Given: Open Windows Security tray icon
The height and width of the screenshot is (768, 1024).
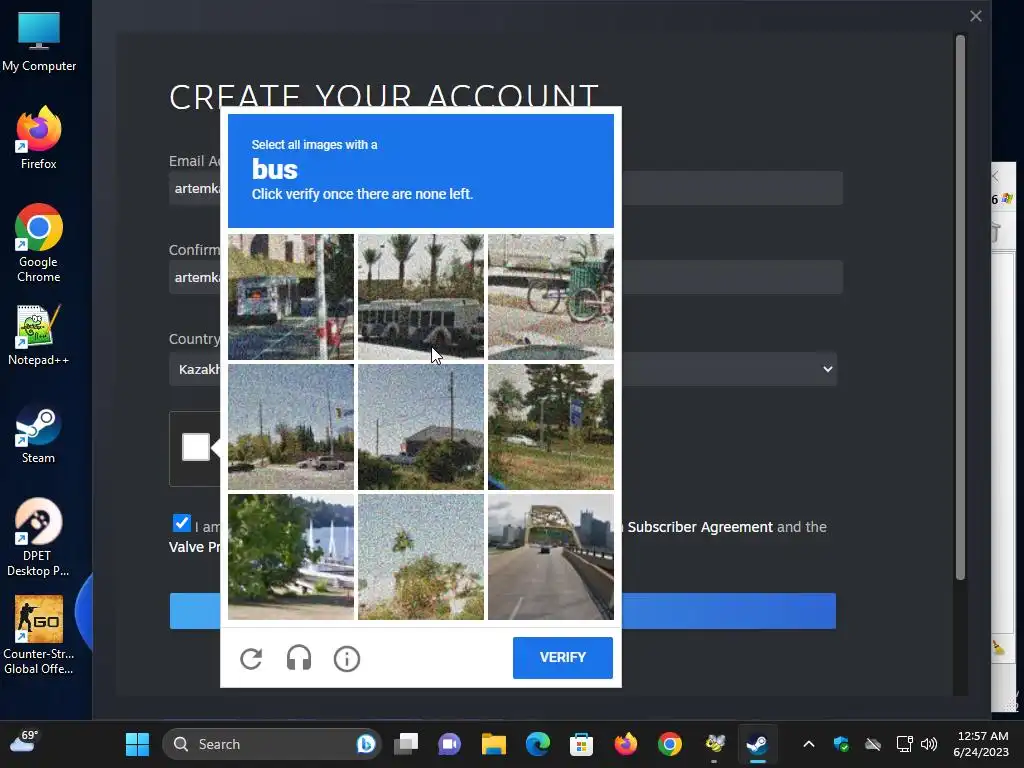Looking at the screenshot, I should (x=841, y=744).
